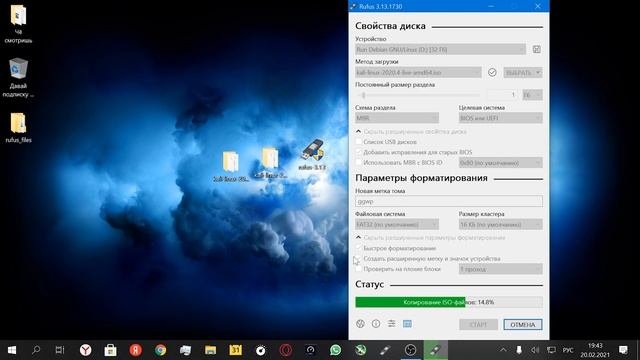Show hidden tray icons chevron
Screen dimensions: 640x360
(503, 350)
